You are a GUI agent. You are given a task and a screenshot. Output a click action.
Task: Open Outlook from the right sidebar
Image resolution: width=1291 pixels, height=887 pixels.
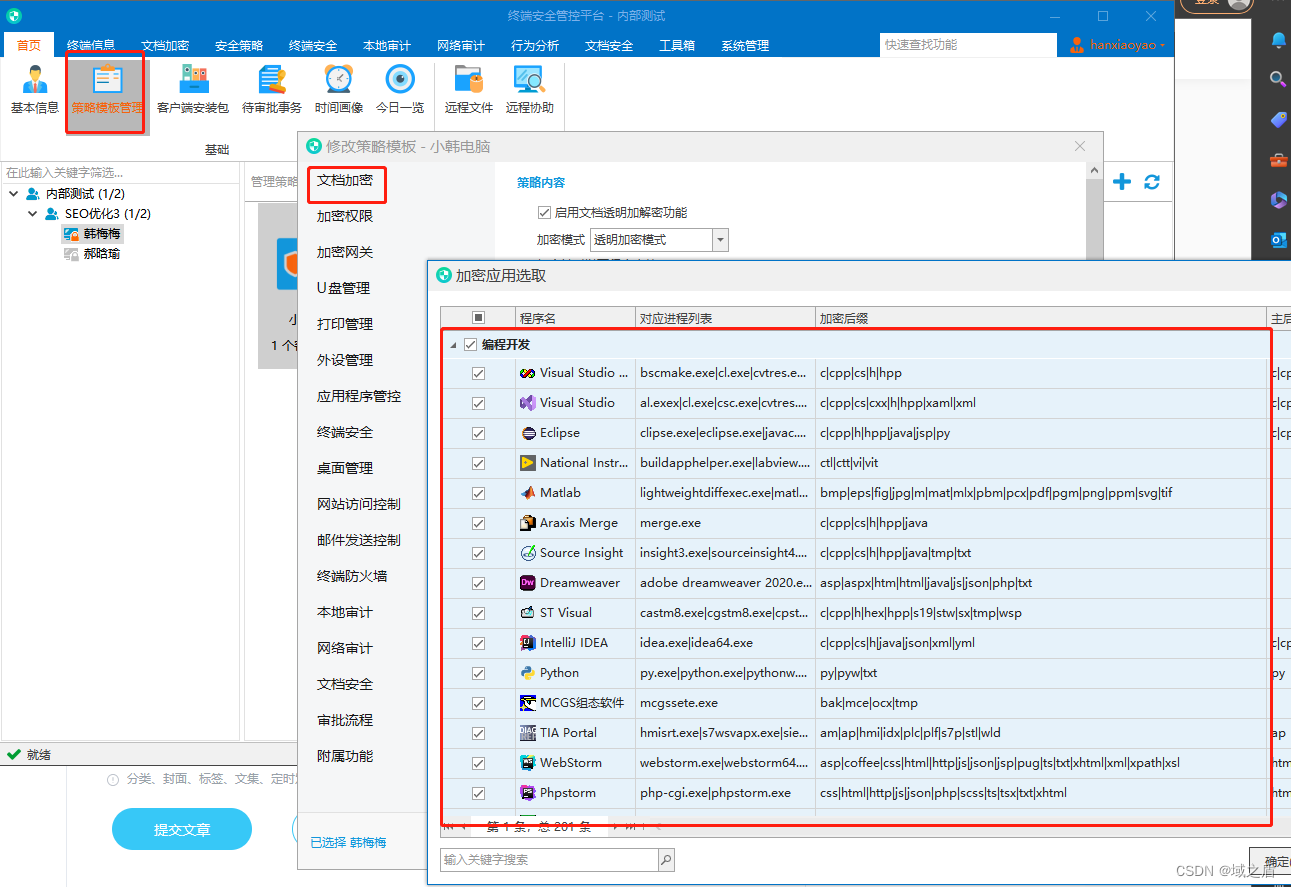tap(1278, 240)
